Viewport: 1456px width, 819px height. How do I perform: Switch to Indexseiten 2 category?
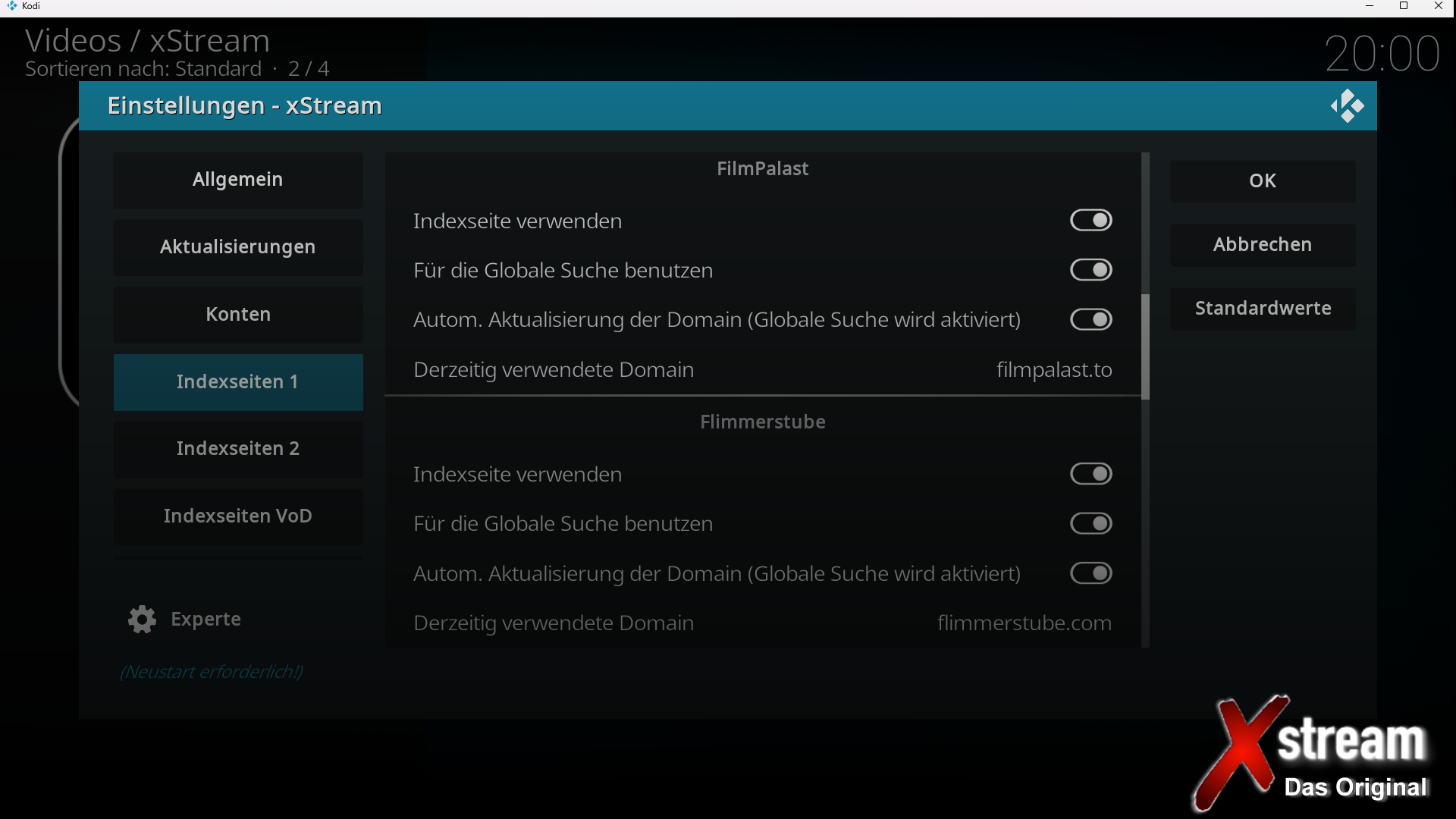tap(238, 449)
